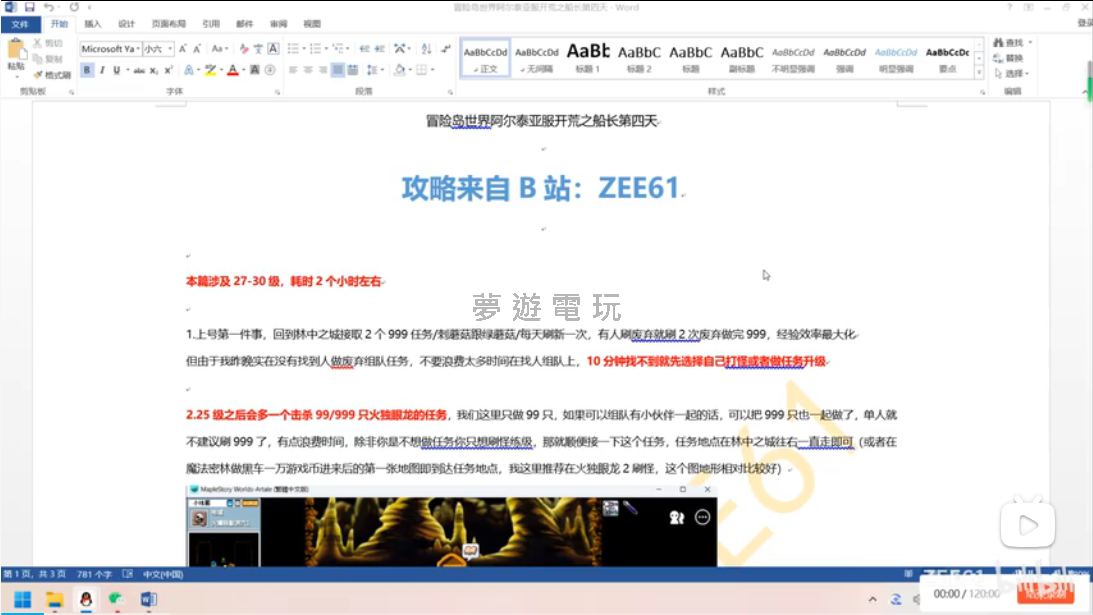Open Word from the Windows taskbar
Image resolution: width=1093 pixels, height=615 pixels.
coord(149,599)
